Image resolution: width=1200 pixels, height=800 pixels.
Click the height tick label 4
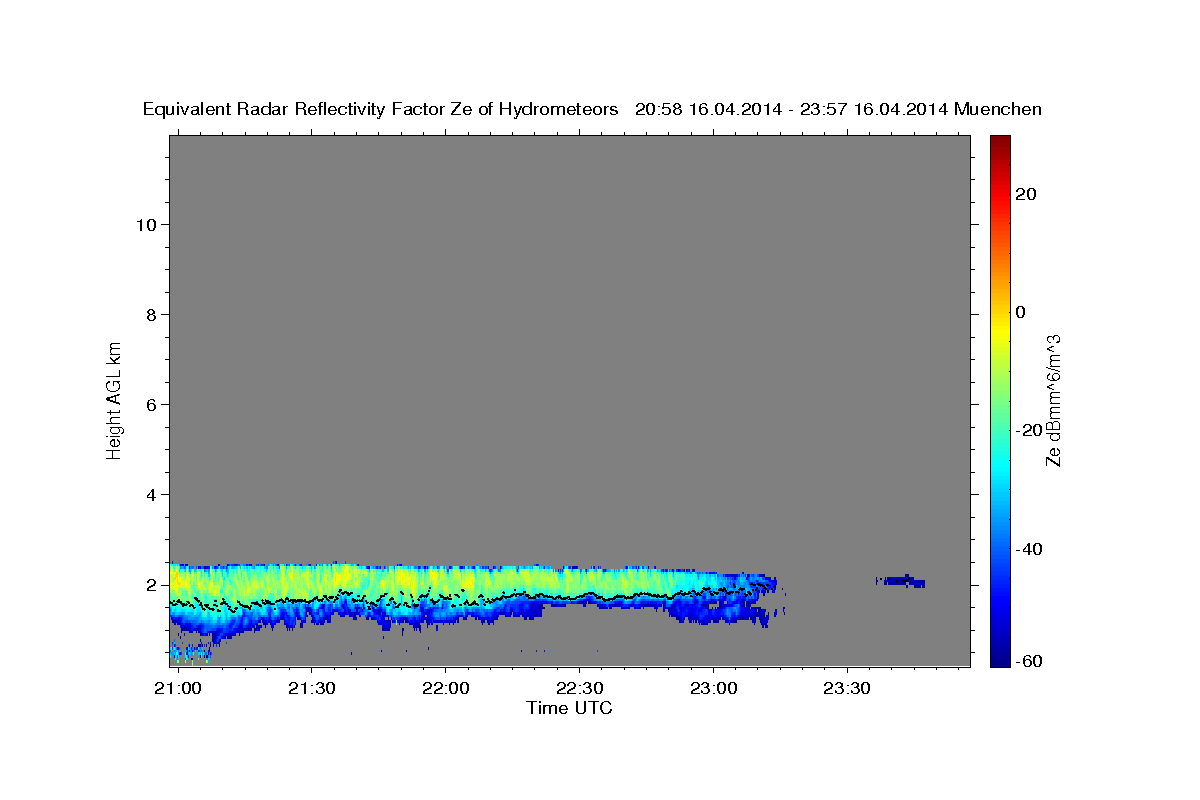tap(150, 495)
